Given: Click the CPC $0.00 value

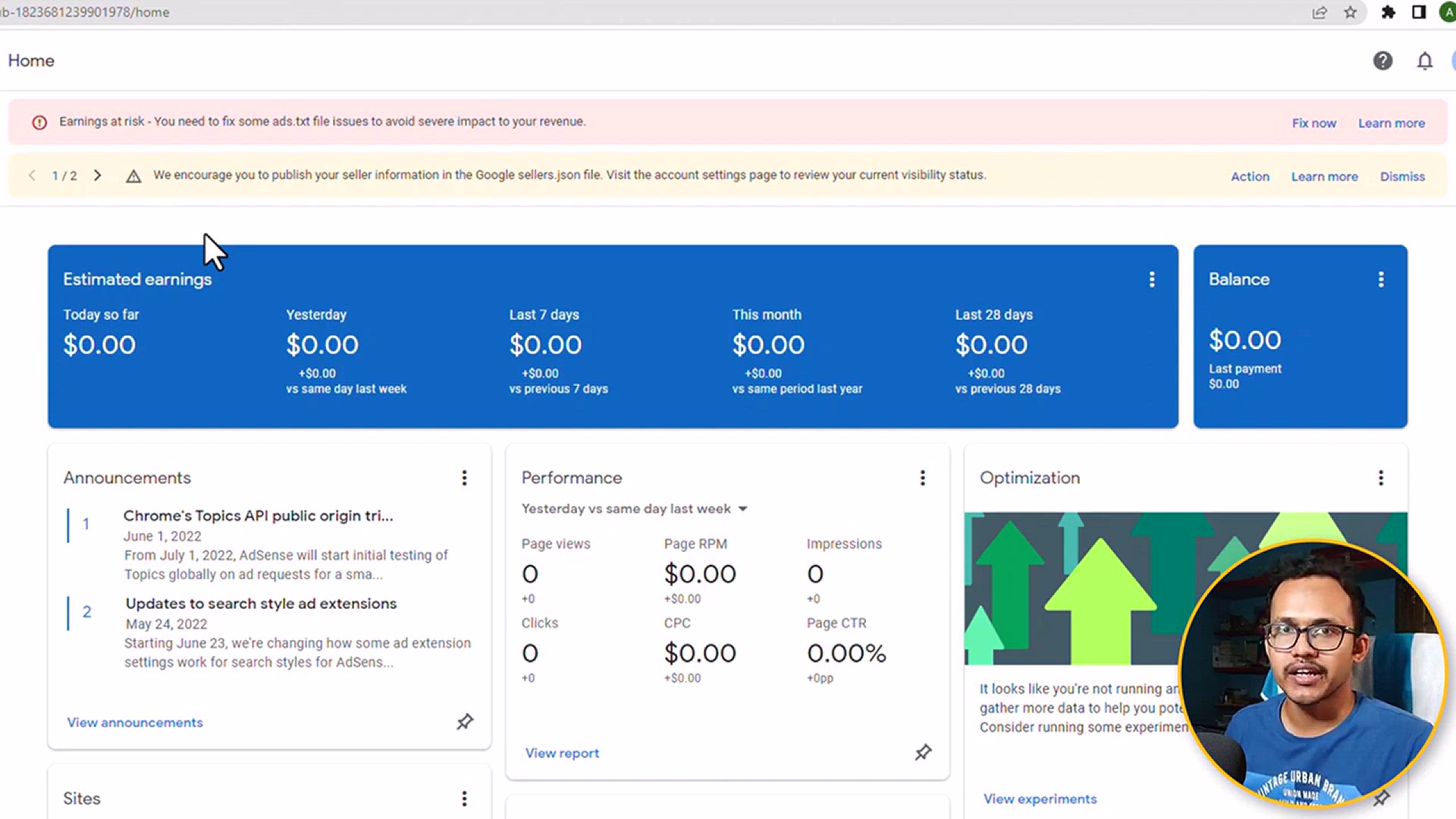Looking at the screenshot, I should click(x=700, y=653).
